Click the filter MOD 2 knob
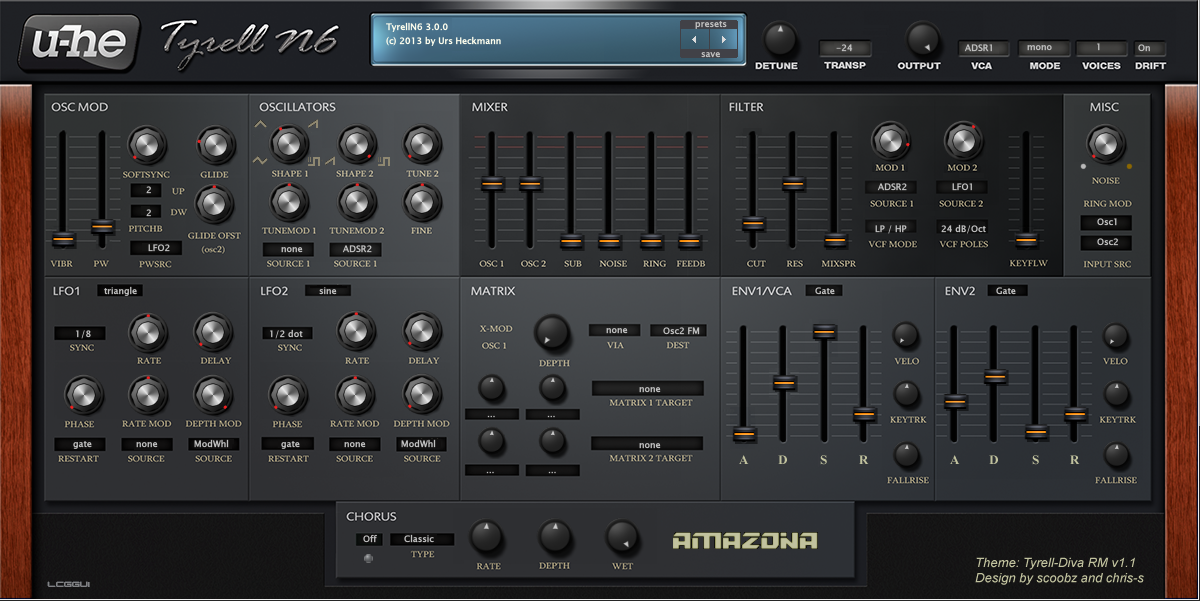The height and width of the screenshot is (601, 1200). [x=962, y=140]
